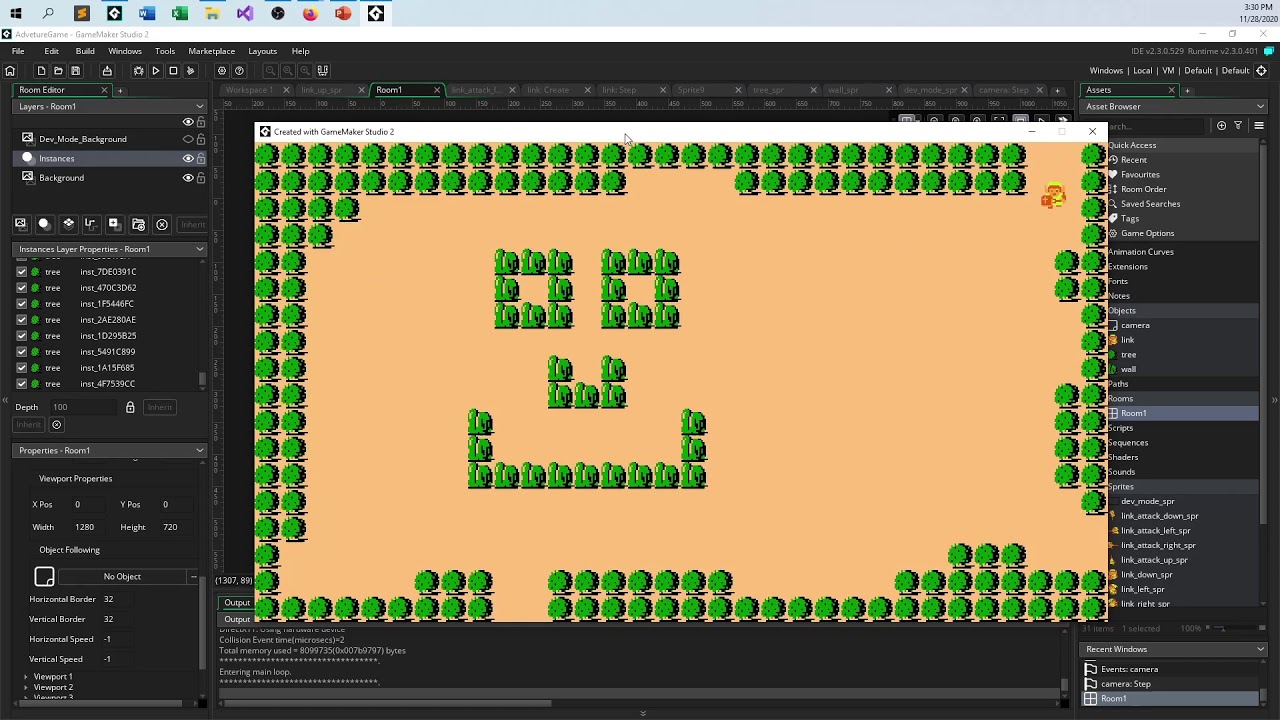Click the No Object button
Screen dimensions: 1280x720
pos(122,576)
